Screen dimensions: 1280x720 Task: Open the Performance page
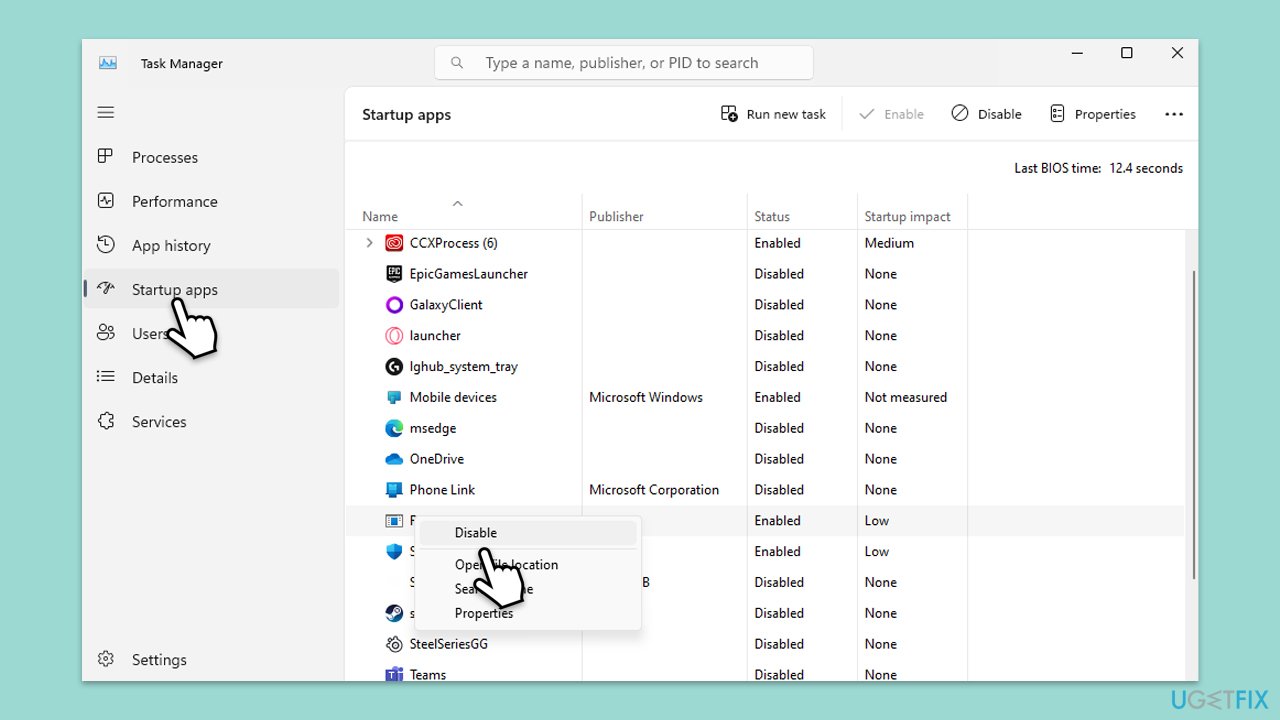174,201
